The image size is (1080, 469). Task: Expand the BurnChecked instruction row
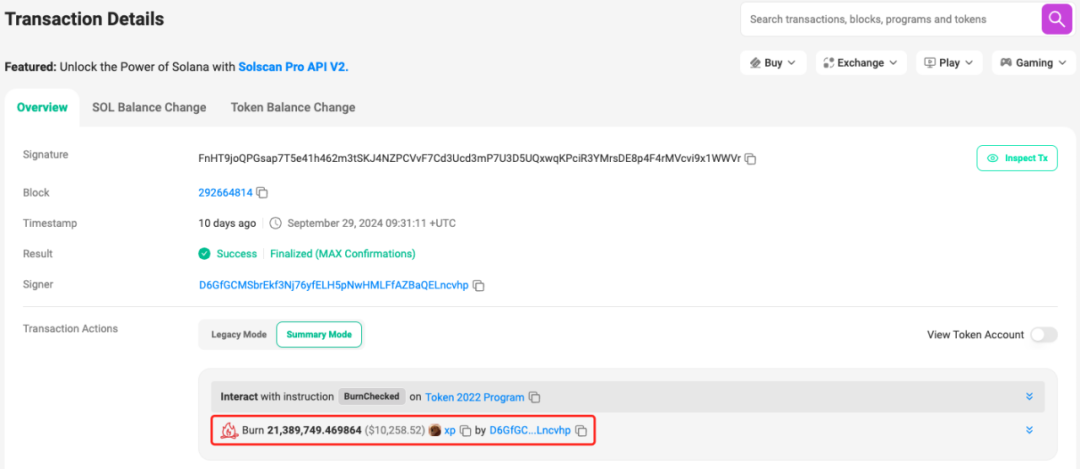1029,397
